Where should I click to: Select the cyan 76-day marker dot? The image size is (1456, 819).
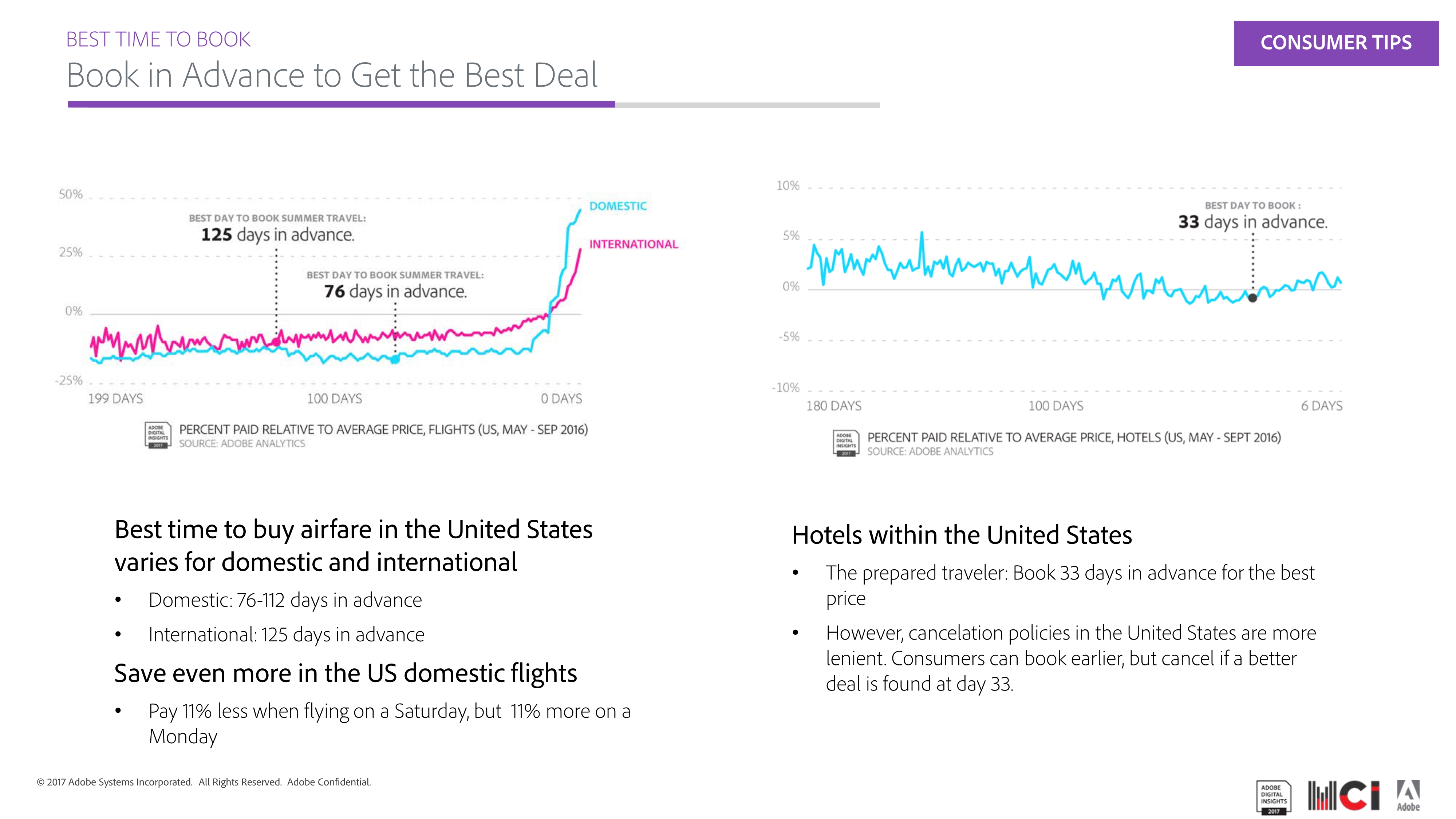[x=395, y=359]
